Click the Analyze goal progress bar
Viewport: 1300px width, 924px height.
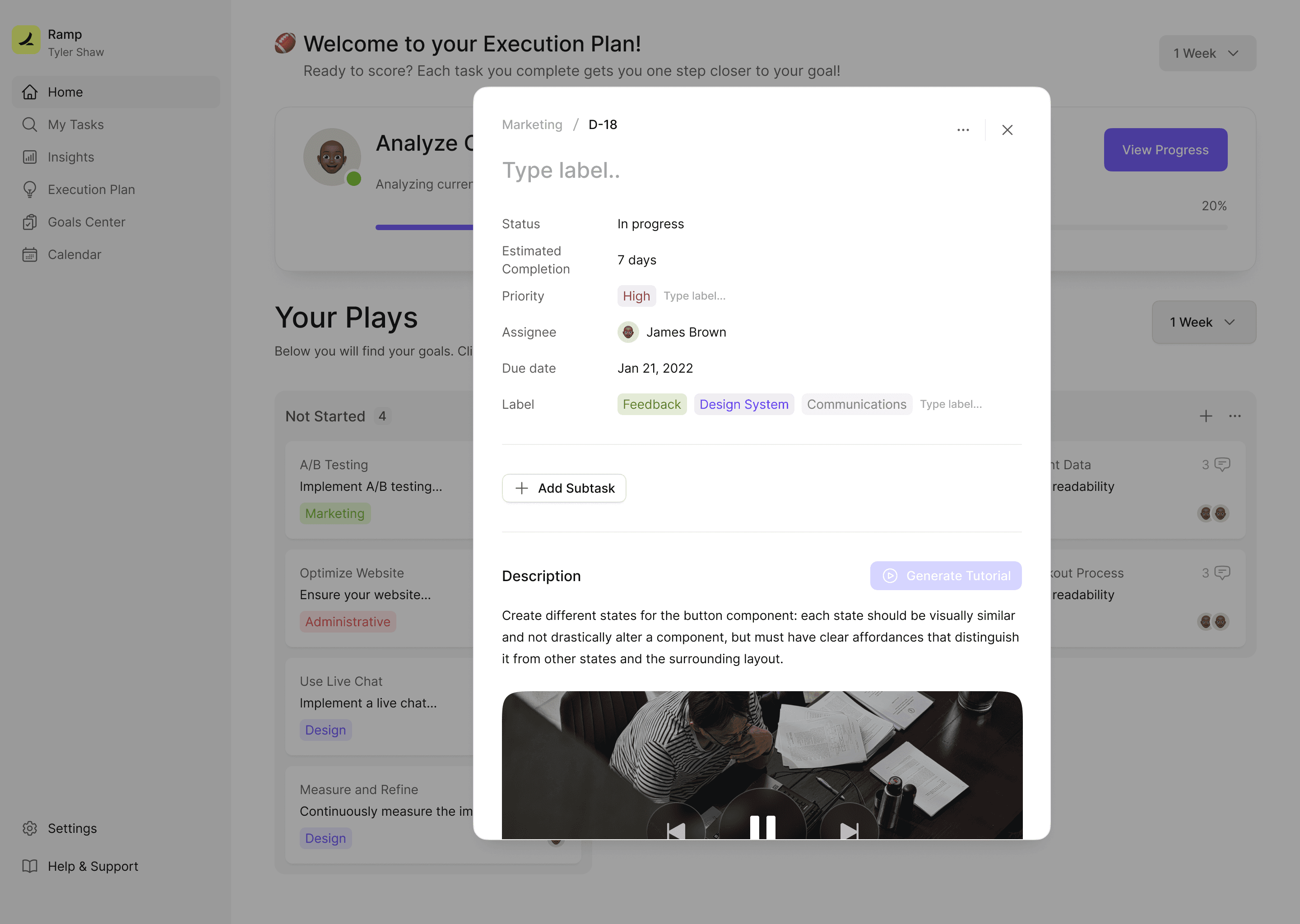[424, 227]
